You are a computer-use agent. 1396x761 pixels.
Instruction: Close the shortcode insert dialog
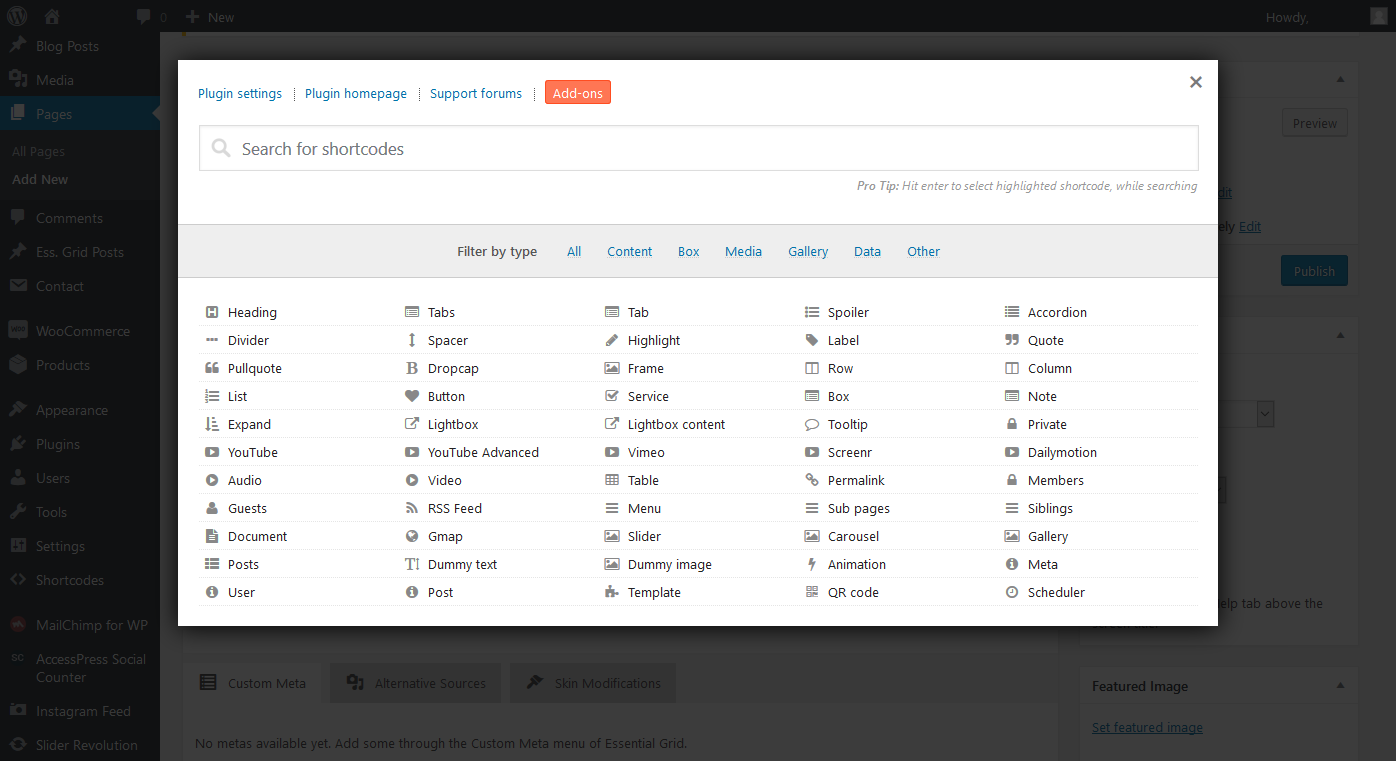pos(1195,82)
